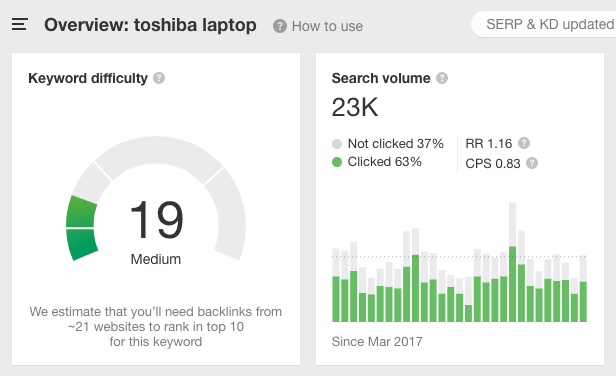Click the last bar in volume chart
Viewport: 616px width, 376px height.
[x=583, y=289]
